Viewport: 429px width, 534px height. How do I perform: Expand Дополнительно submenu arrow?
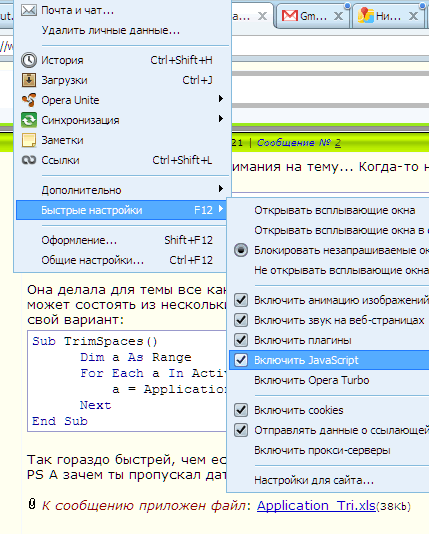click(221, 189)
